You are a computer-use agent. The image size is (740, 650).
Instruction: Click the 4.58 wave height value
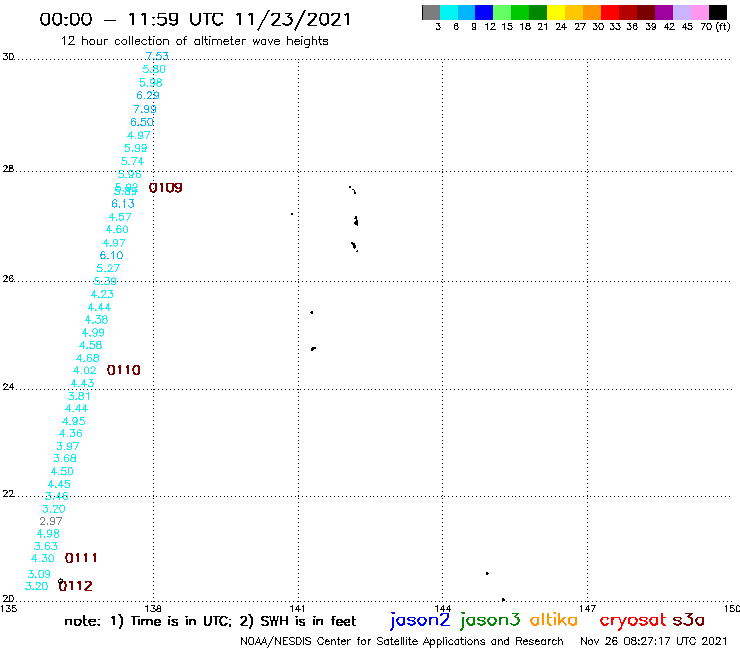coord(91,345)
